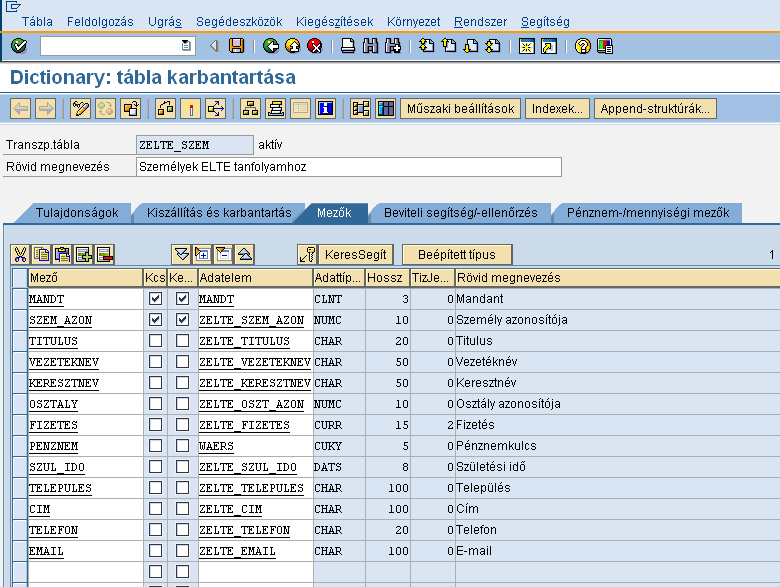
Task: Click the Insert row icon
Action: click(84, 255)
